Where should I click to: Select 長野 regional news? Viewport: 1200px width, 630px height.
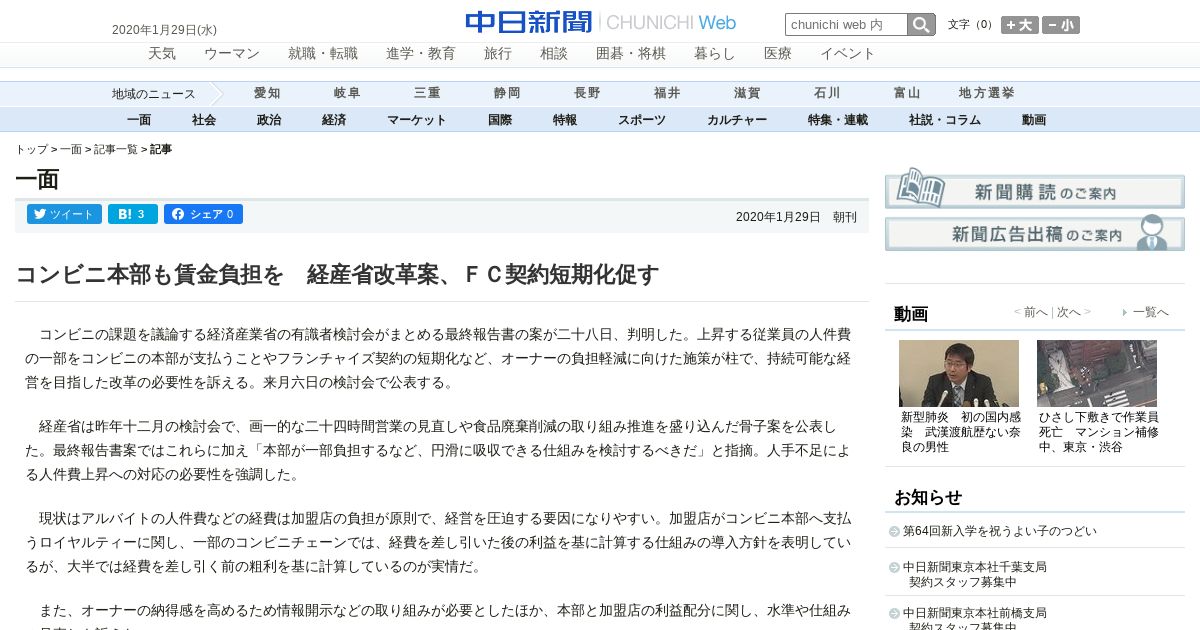[x=587, y=93]
